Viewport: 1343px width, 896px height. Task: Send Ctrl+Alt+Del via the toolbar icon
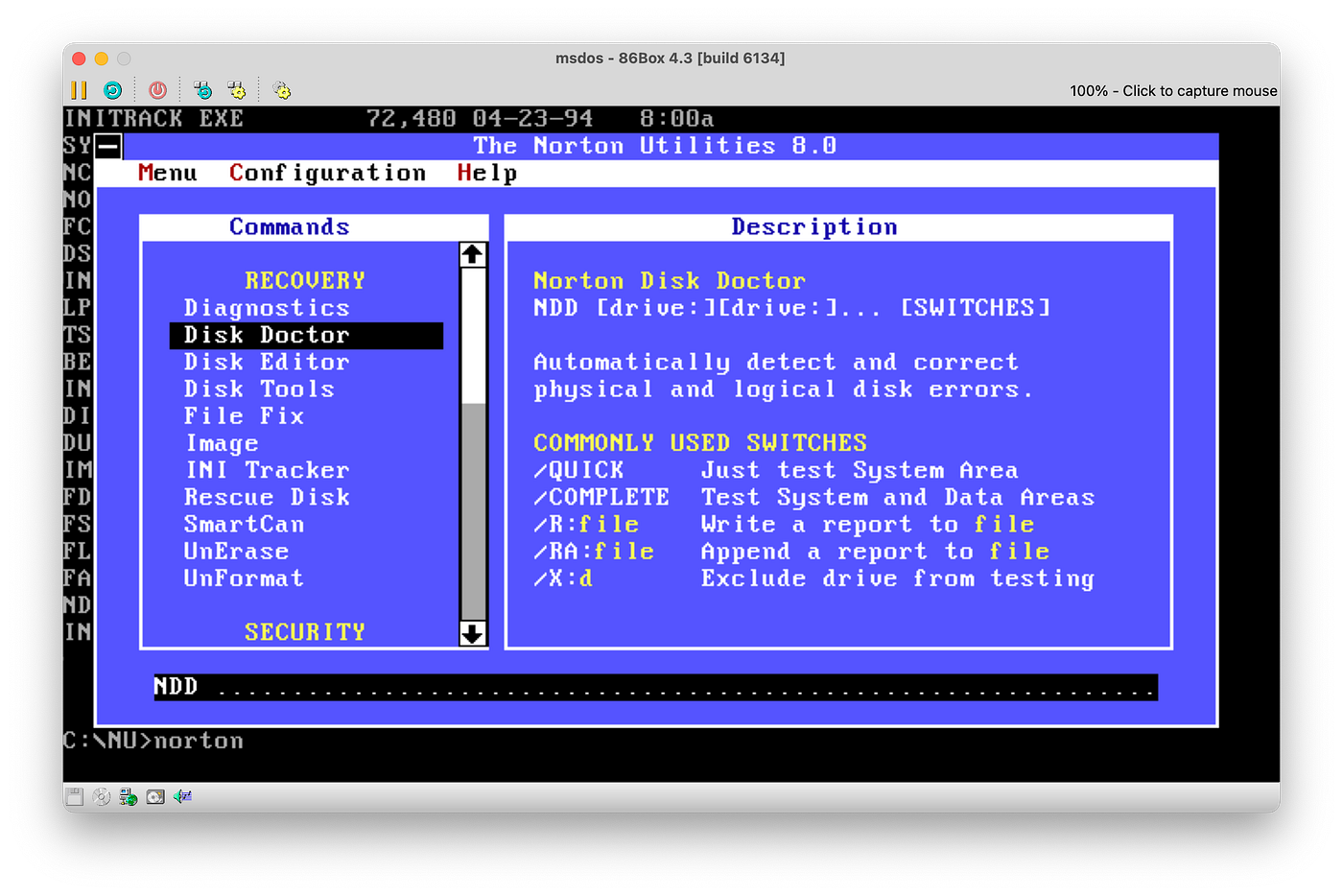click(202, 90)
